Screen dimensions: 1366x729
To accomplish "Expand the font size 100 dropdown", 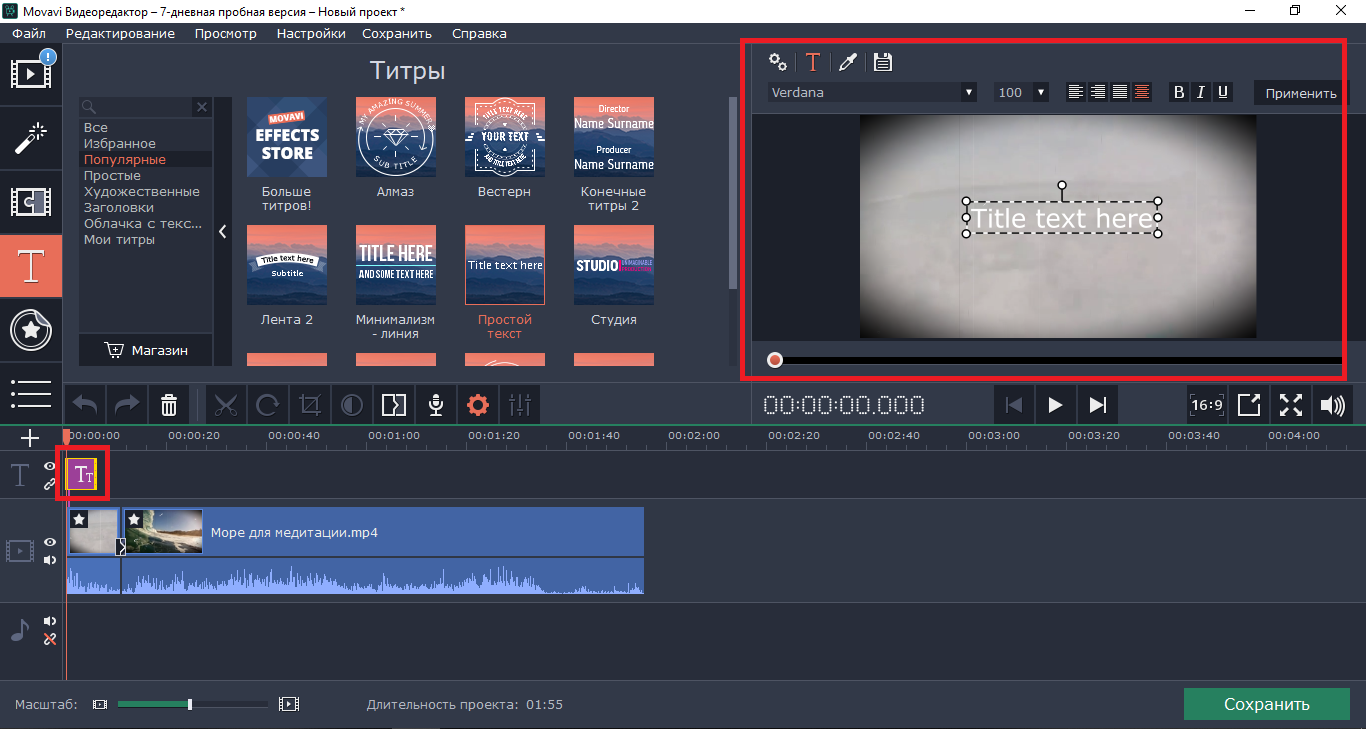I will pos(1040,92).
